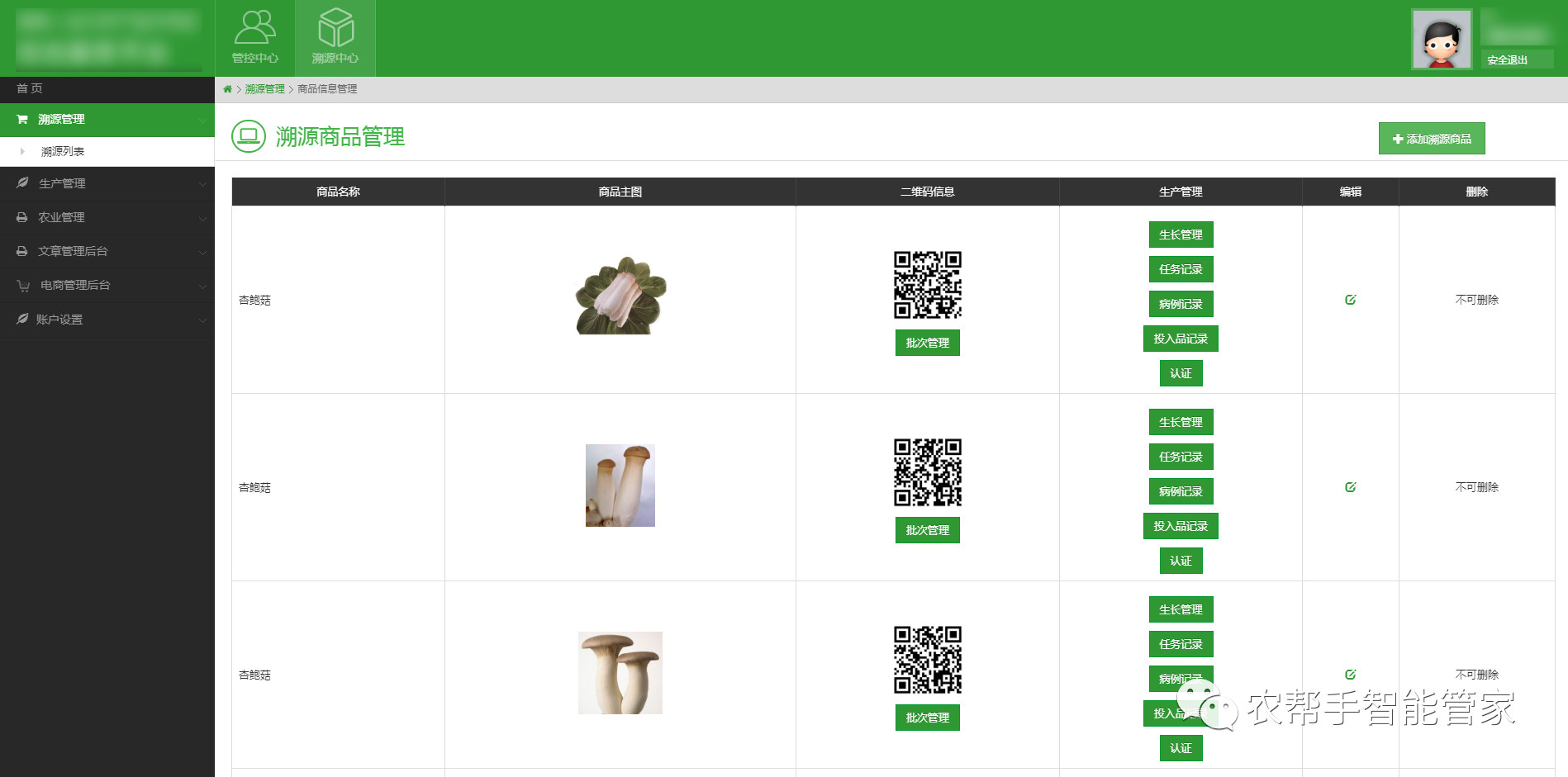The height and width of the screenshot is (777, 1568).
Task: Click the edit icon in the second row
Action: click(x=1351, y=487)
